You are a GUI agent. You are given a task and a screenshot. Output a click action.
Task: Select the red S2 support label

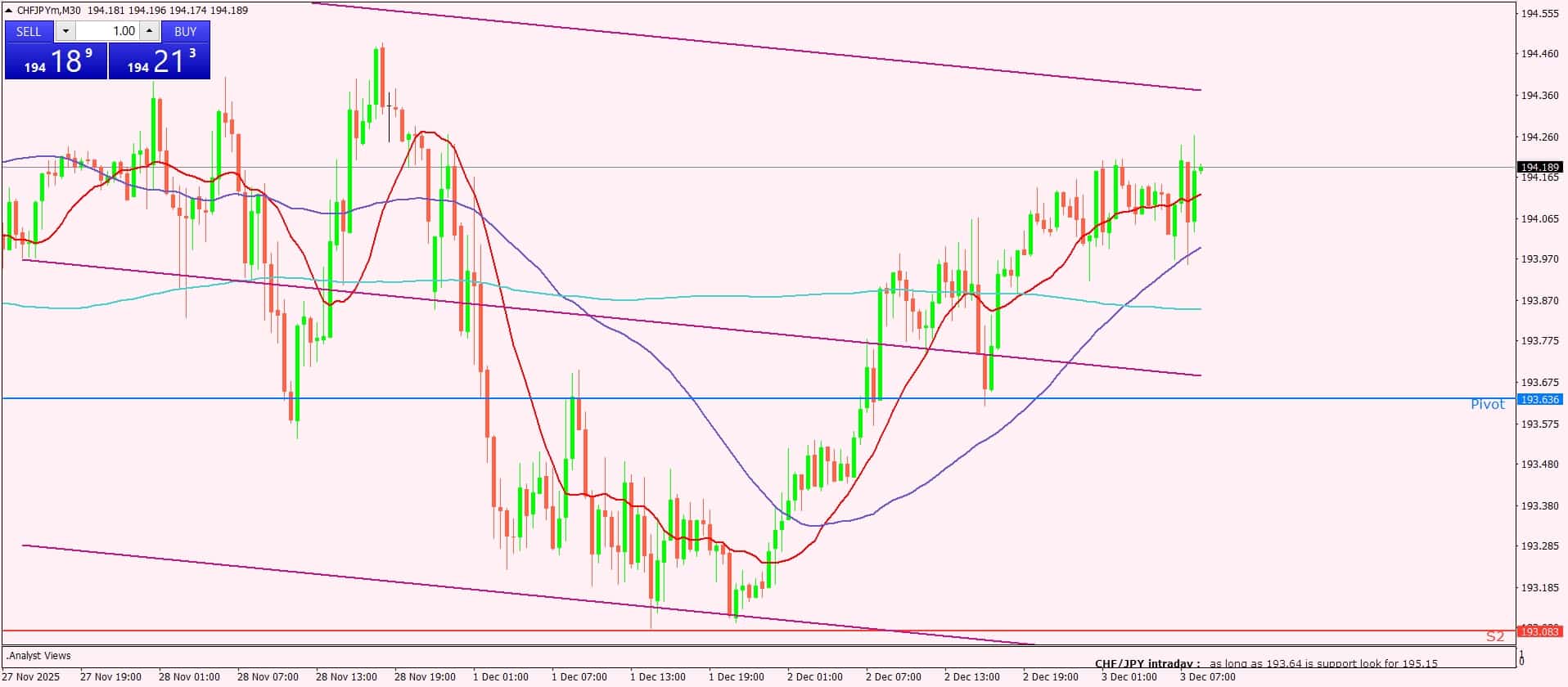tap(1494, 636)
